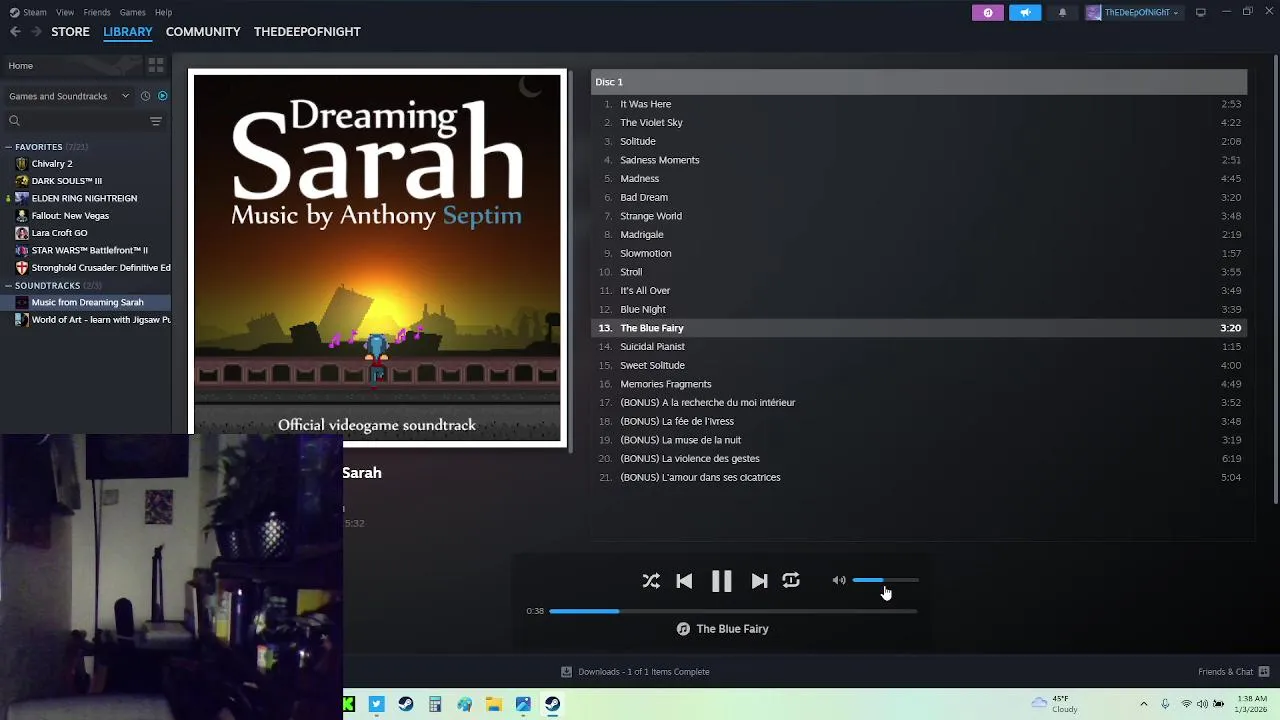Toggle repeat mode

[791, 580]
